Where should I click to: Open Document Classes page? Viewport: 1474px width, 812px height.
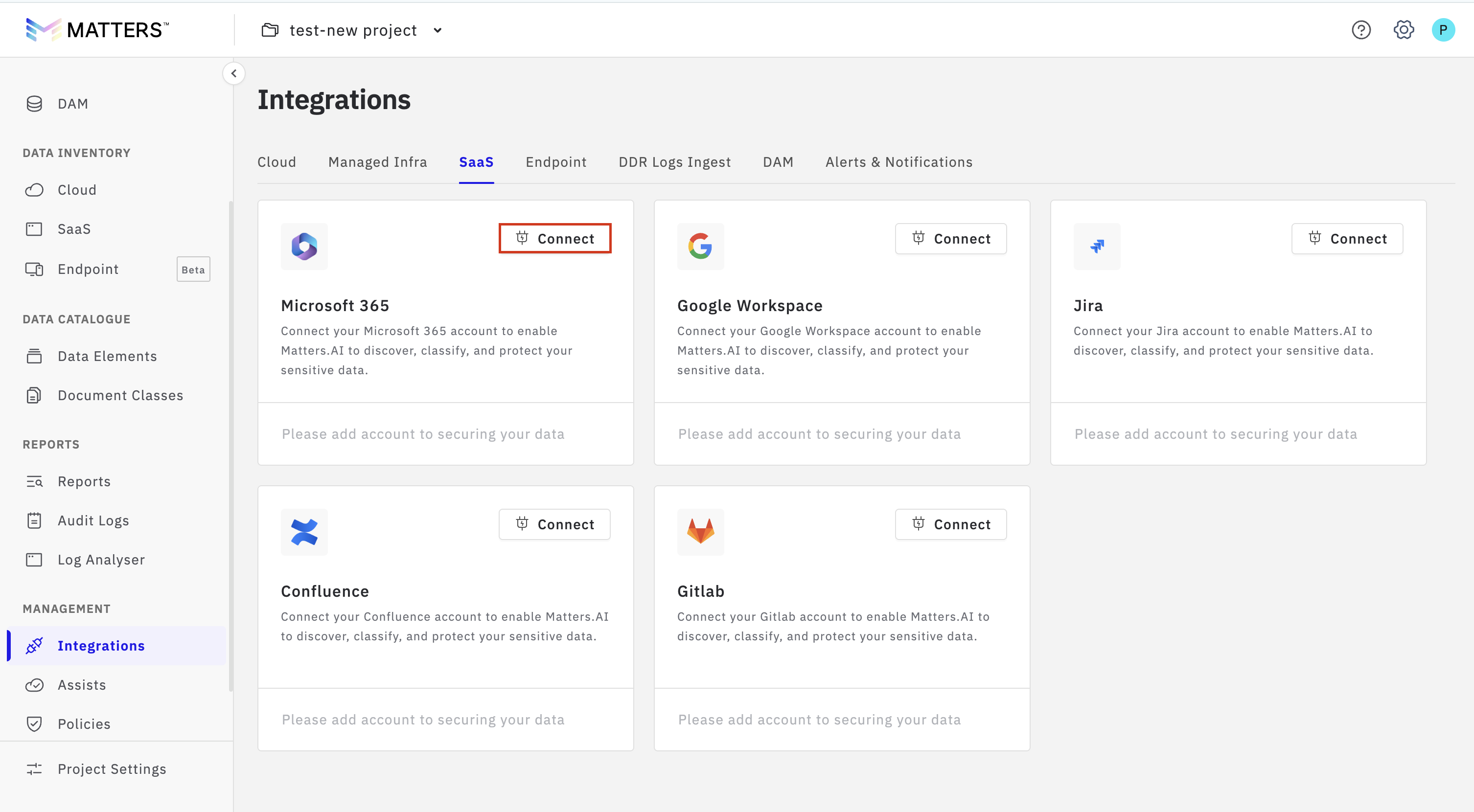click(121, 395)
